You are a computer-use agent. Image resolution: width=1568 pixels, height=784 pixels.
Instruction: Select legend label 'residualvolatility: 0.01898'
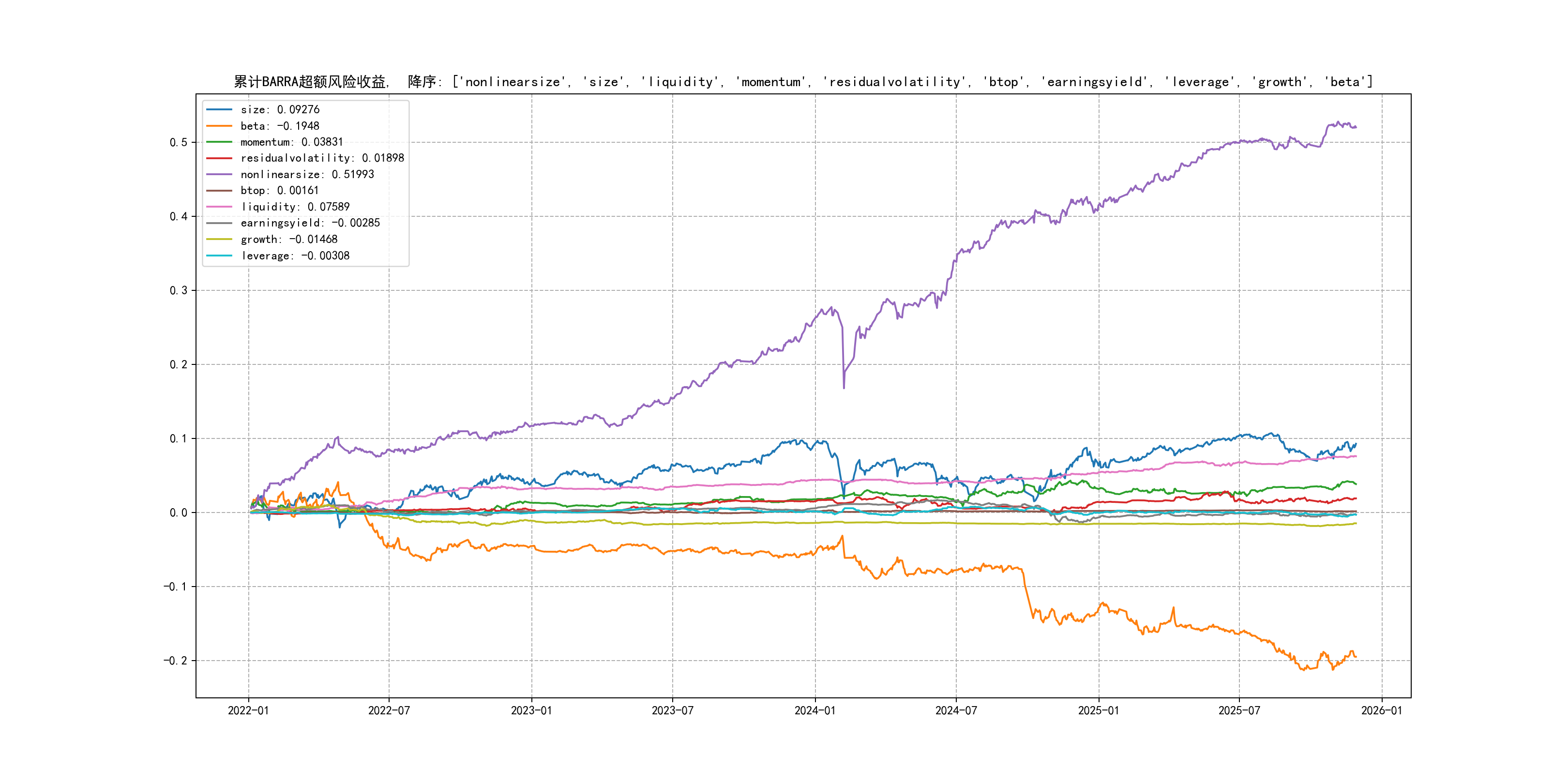322,158
